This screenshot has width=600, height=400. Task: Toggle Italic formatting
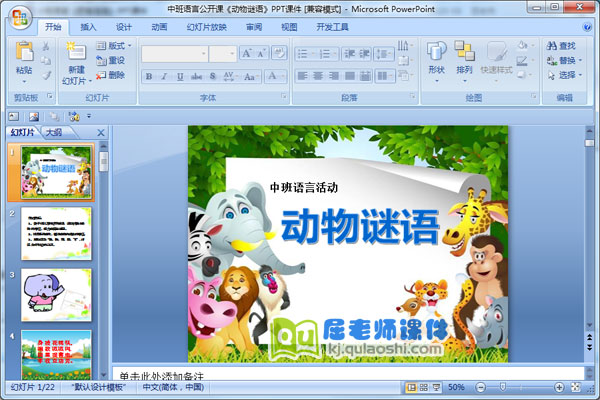pos(164,76)
